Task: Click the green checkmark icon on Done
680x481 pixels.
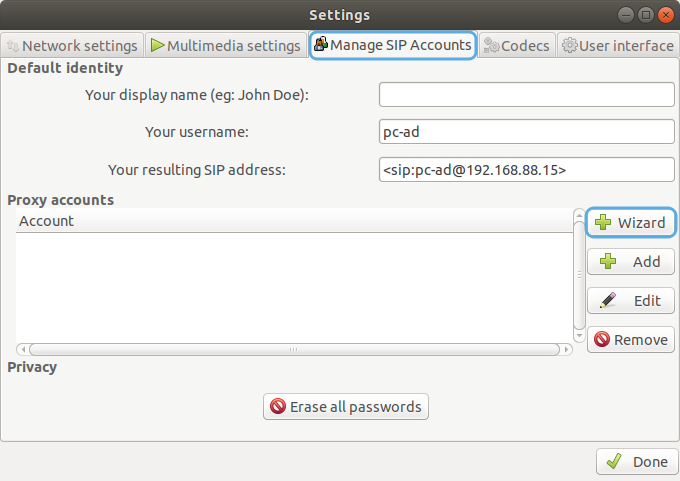Action: click(x=614, y=461)
